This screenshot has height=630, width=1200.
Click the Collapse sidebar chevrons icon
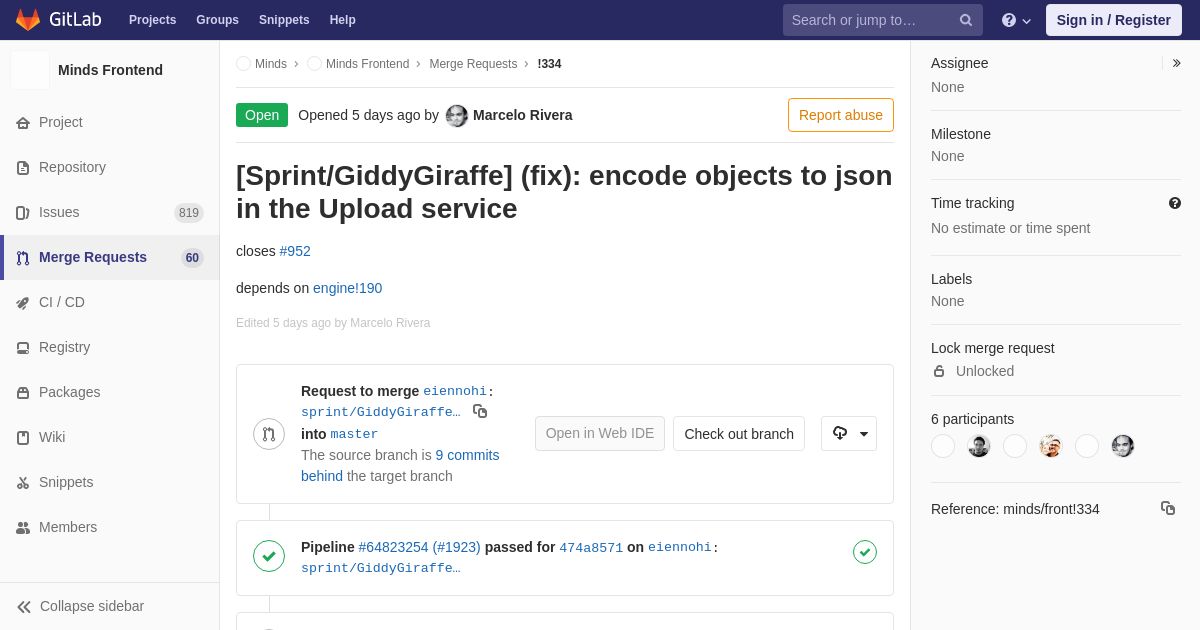[24, 607]
